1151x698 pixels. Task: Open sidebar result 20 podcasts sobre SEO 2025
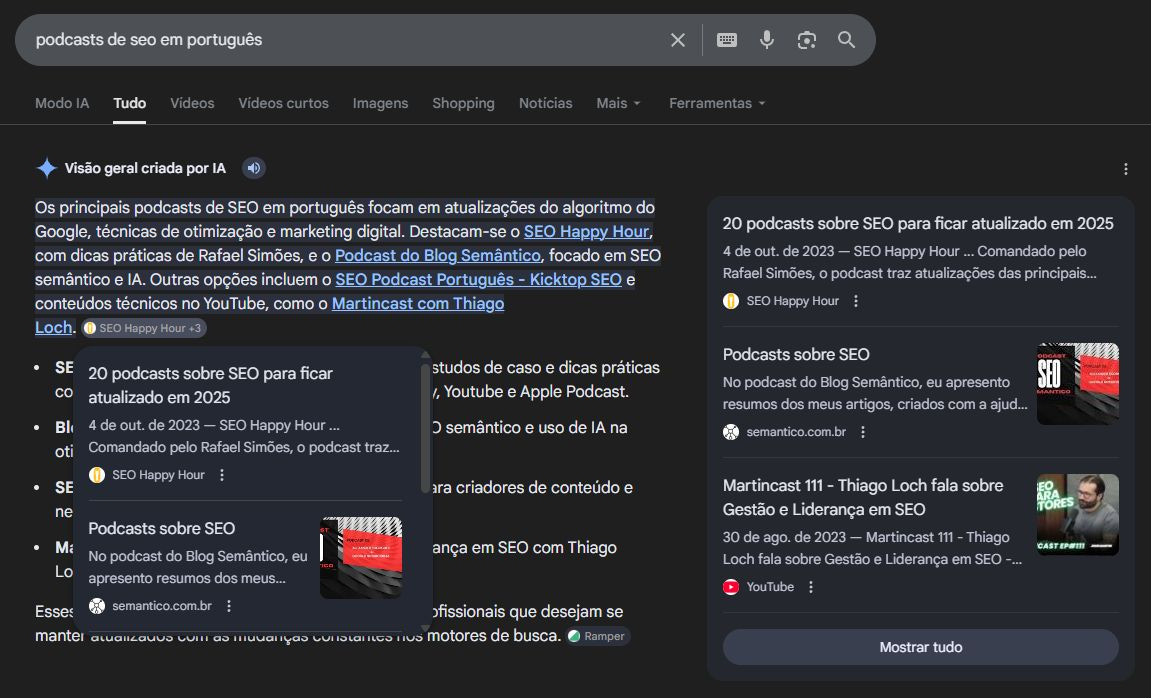pyautogui.click(x=918, y=223)
